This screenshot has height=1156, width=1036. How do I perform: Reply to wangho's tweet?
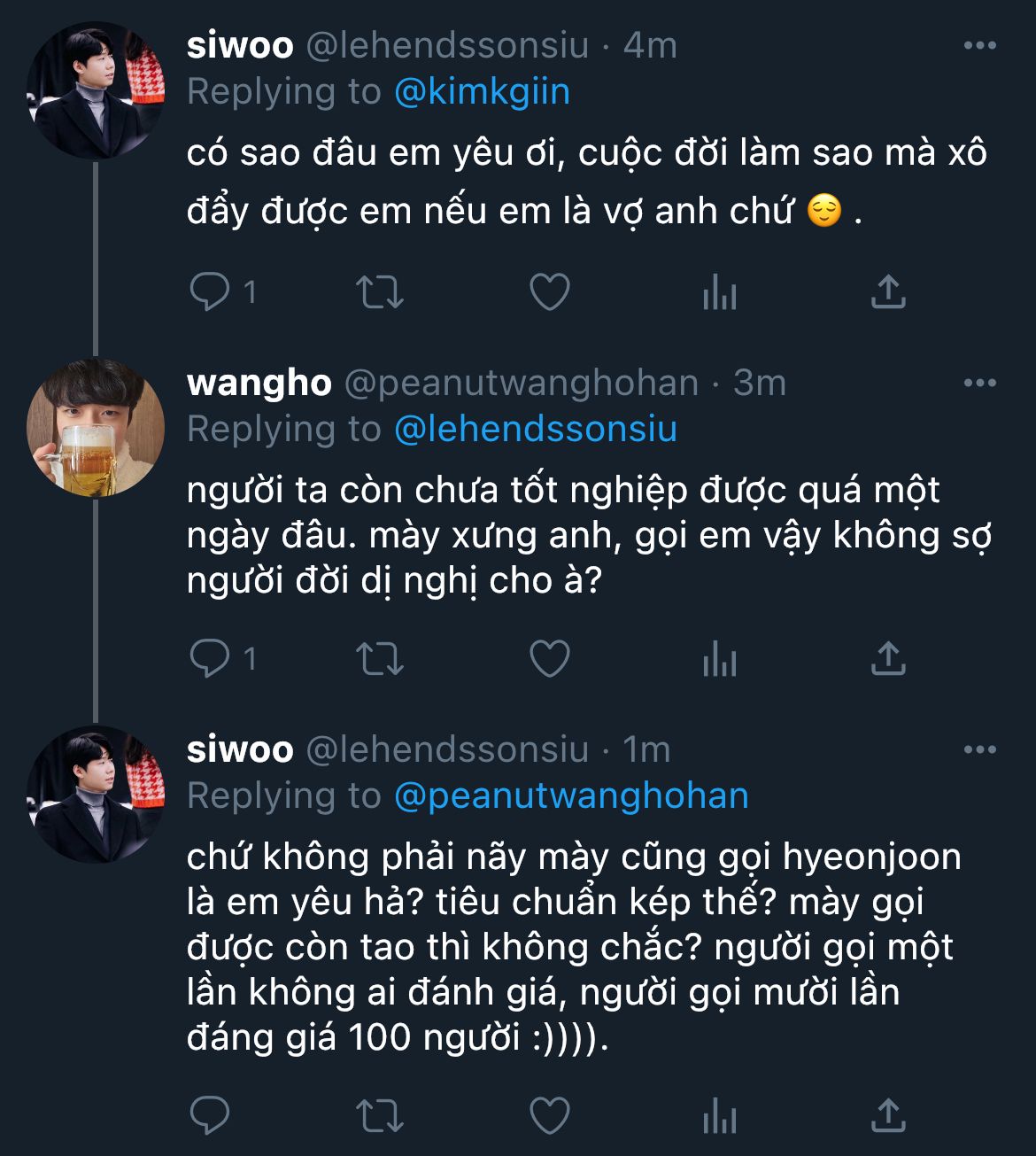point(210,659)
